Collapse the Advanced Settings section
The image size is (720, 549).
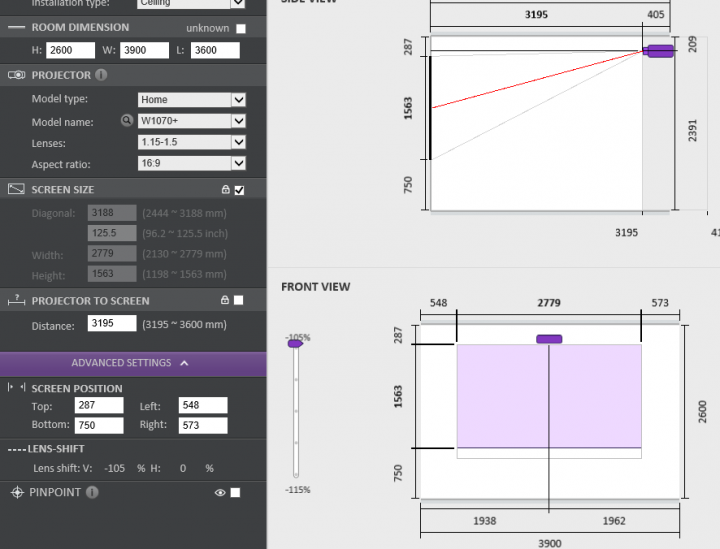tap(133, 363)
